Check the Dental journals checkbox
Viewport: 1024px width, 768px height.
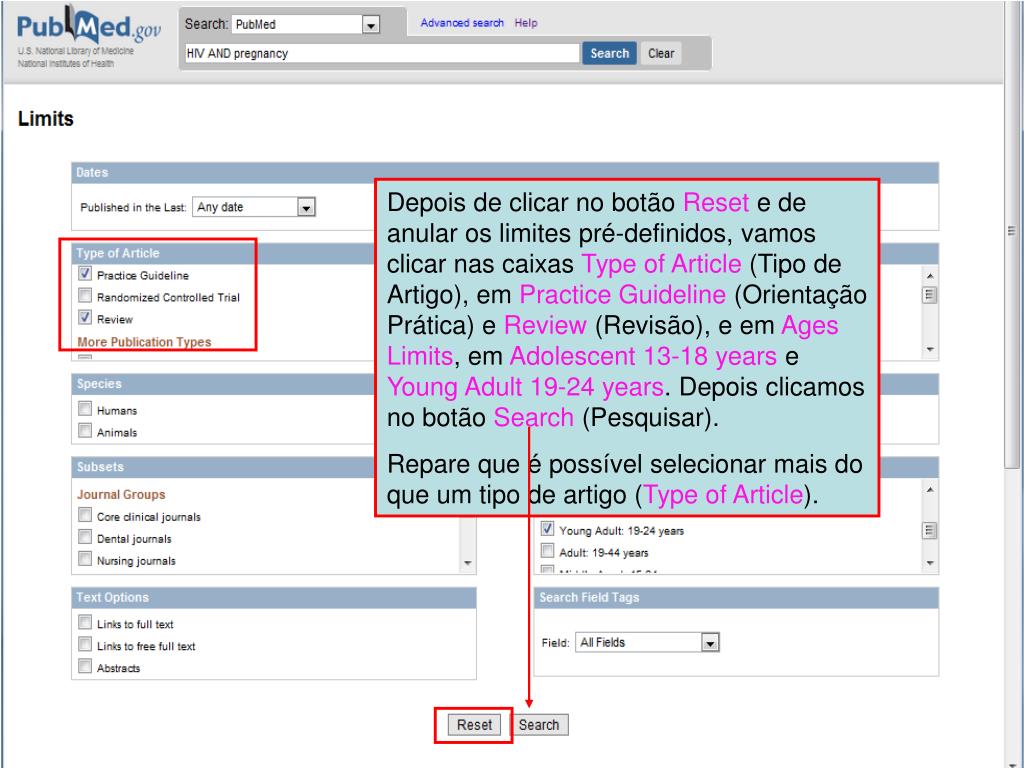pos(85,537)
